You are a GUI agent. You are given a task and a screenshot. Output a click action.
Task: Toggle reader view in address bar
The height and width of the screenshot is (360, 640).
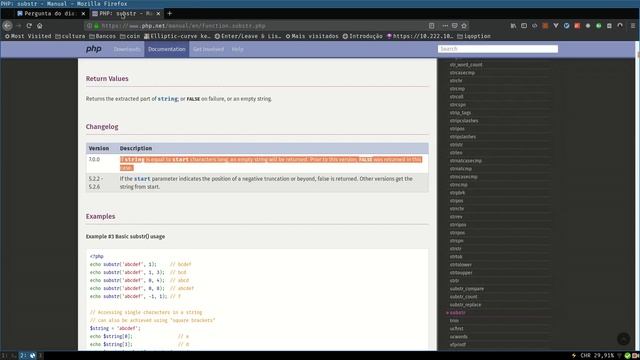coord(431,26)
